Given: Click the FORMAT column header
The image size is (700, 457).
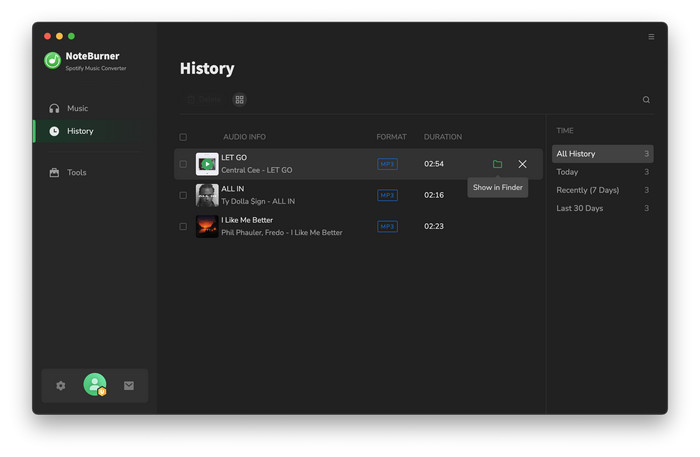Looking at the screenshot, I should point(391,137).
